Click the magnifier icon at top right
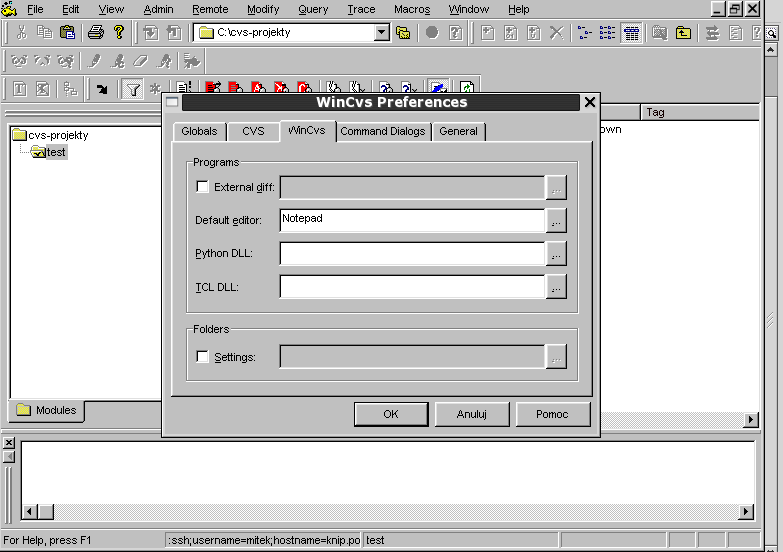 [x=772, y=33]
